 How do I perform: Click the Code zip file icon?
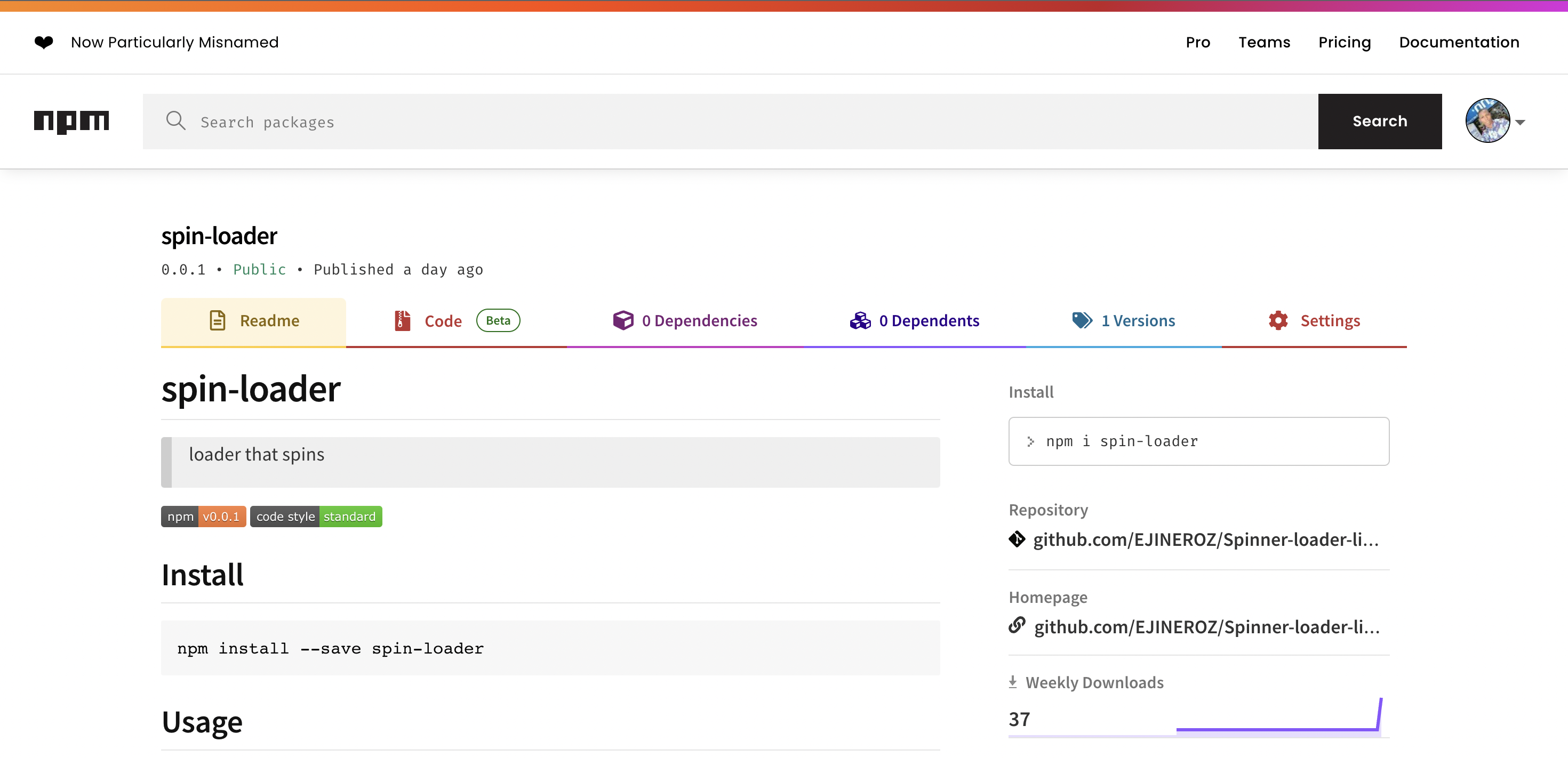coord(402,320)
